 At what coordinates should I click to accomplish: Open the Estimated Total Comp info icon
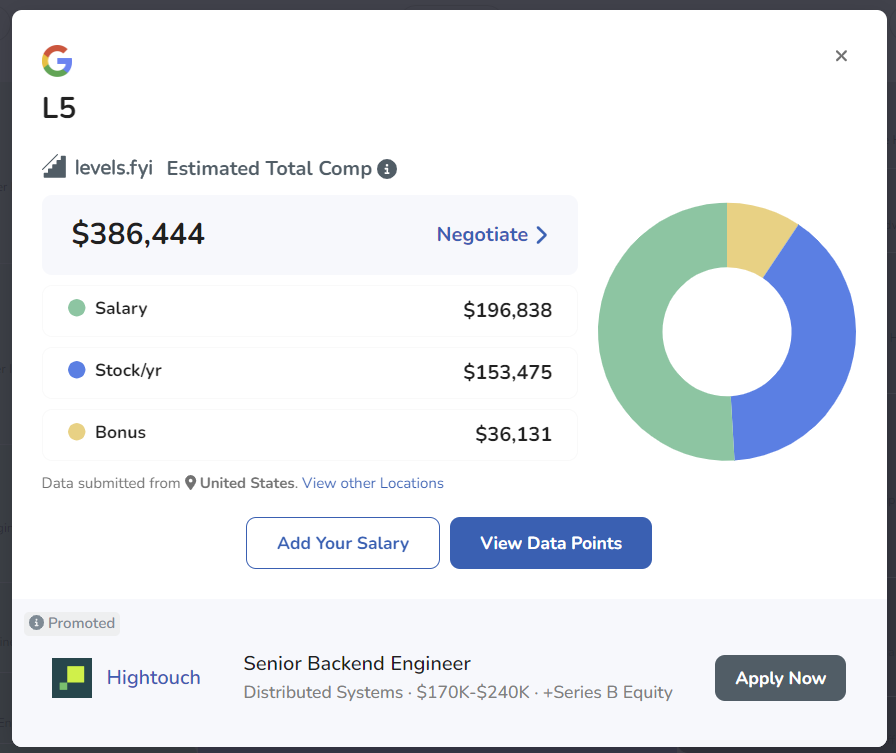click(x=387, y=169)
